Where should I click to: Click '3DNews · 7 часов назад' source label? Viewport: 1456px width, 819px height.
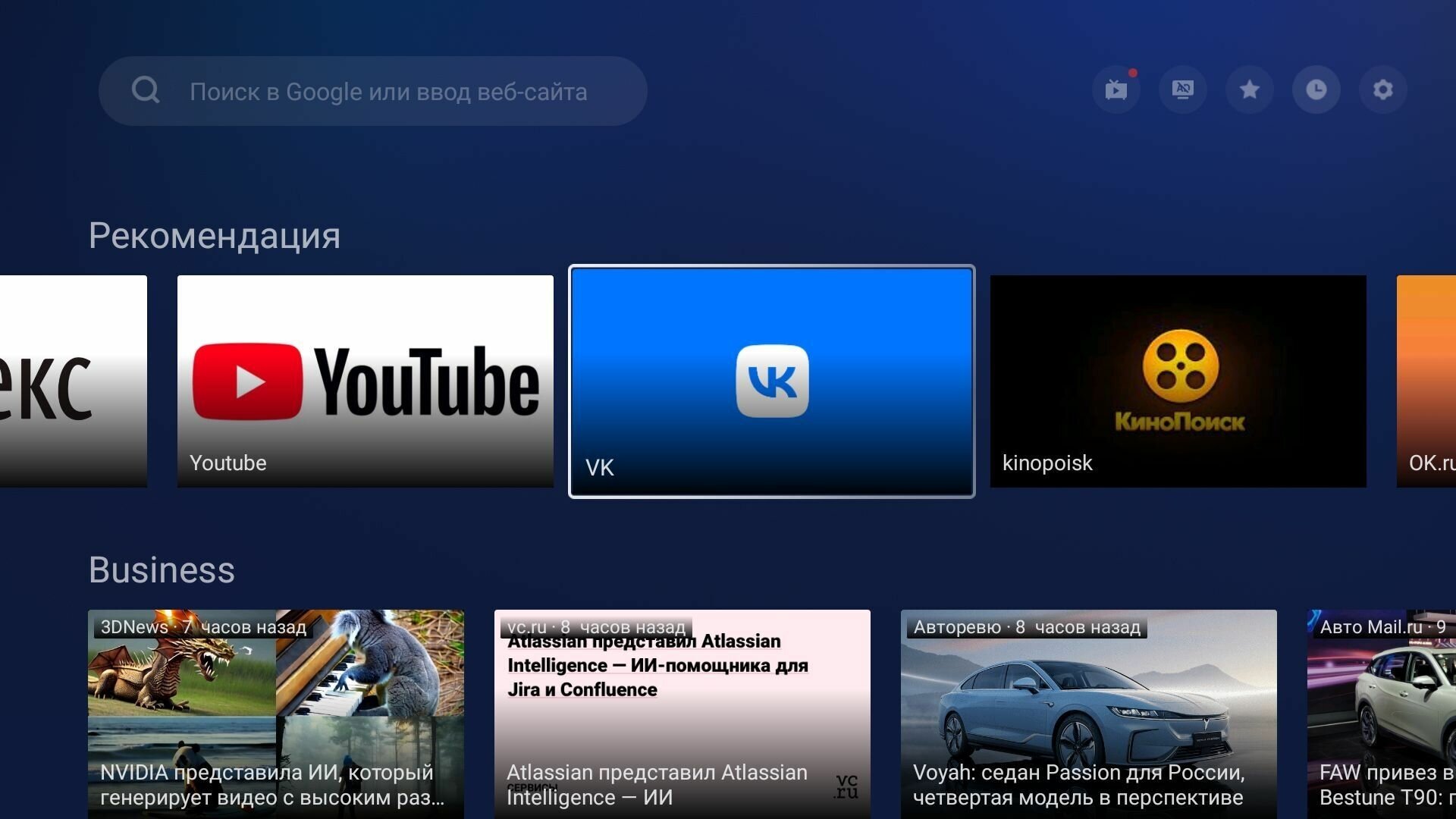coord(203,627)
